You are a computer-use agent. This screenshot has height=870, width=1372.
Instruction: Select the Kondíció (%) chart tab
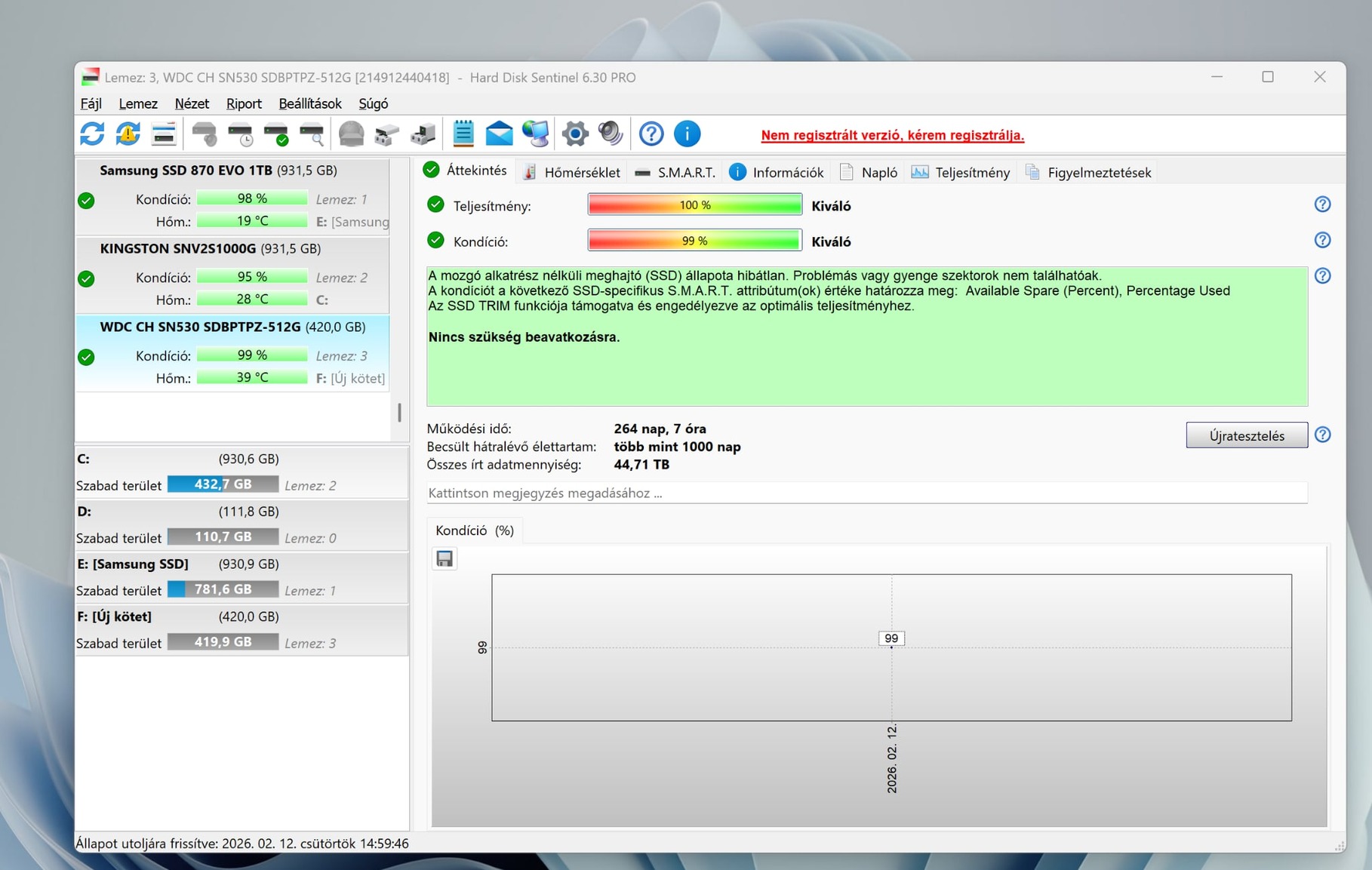(x=475, y=530)
